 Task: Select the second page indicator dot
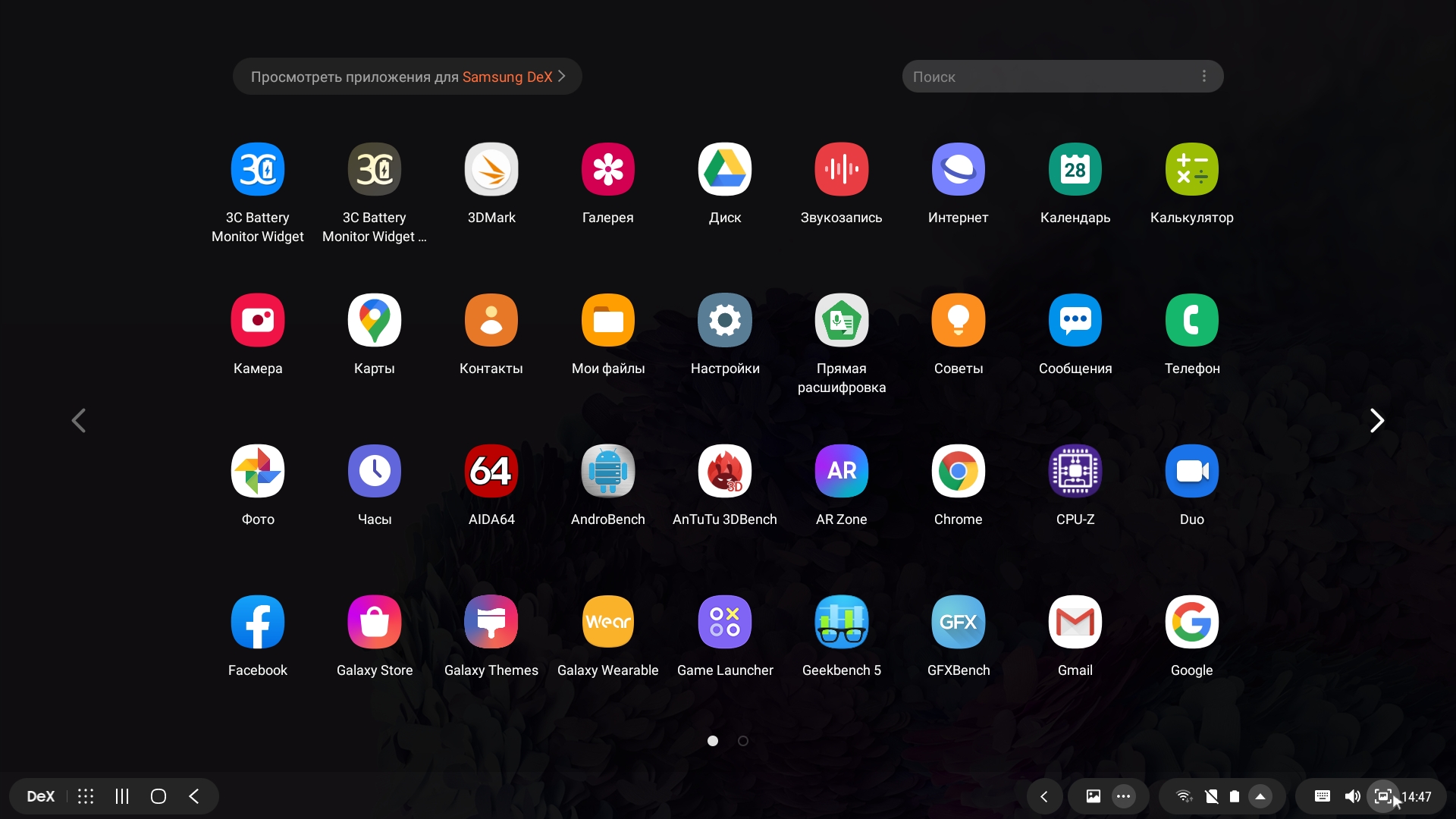tap(743, 741)
